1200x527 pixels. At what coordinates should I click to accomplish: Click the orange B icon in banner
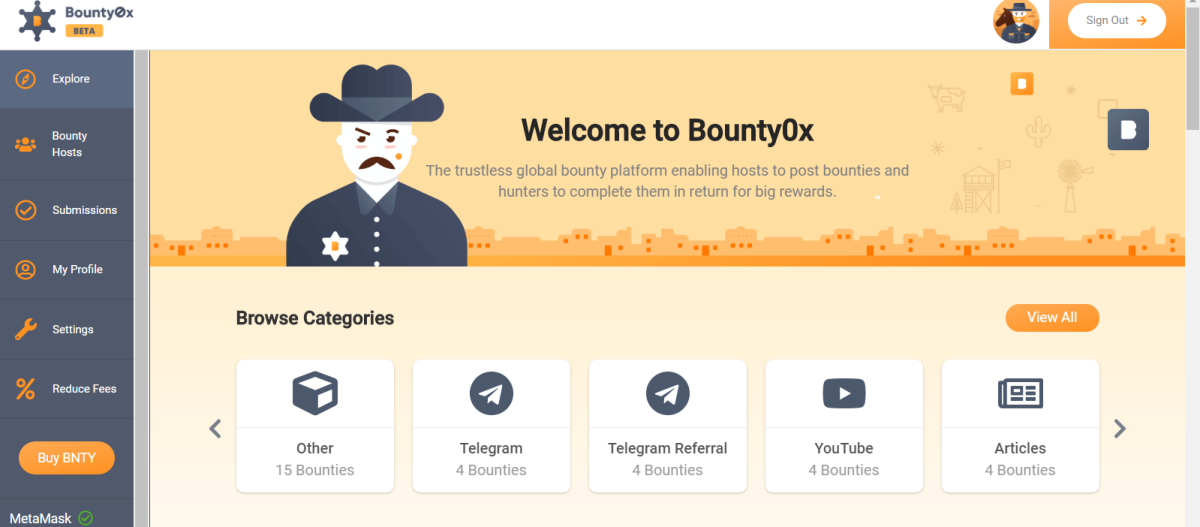pyautogui.click(x=1021, y=84)
